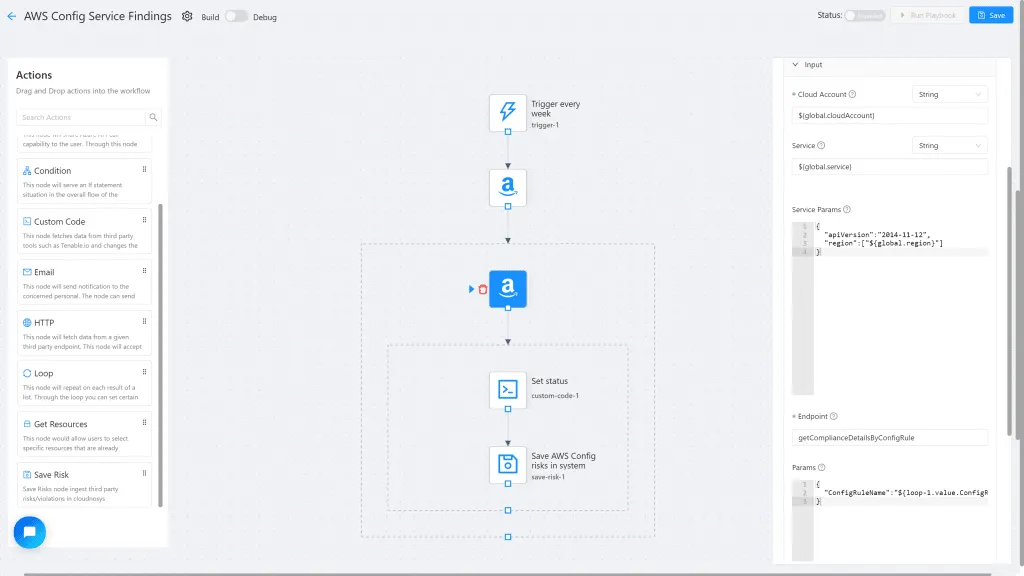Screen dimensions: 1024x576
Task: Grab the drag handle of Email action
Action: click(x=144, y=270)
